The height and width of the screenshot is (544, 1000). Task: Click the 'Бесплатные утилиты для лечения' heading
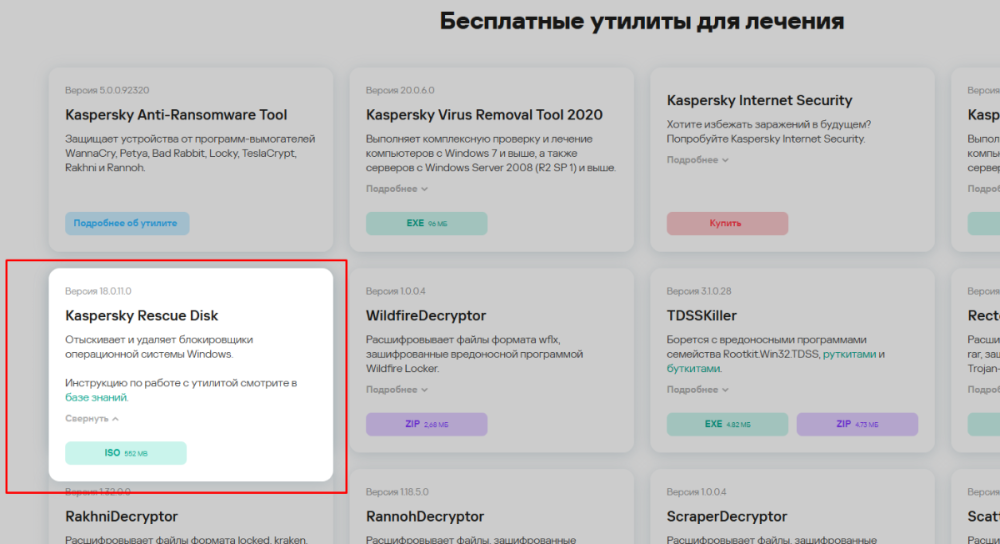click(x=642, y=22)
